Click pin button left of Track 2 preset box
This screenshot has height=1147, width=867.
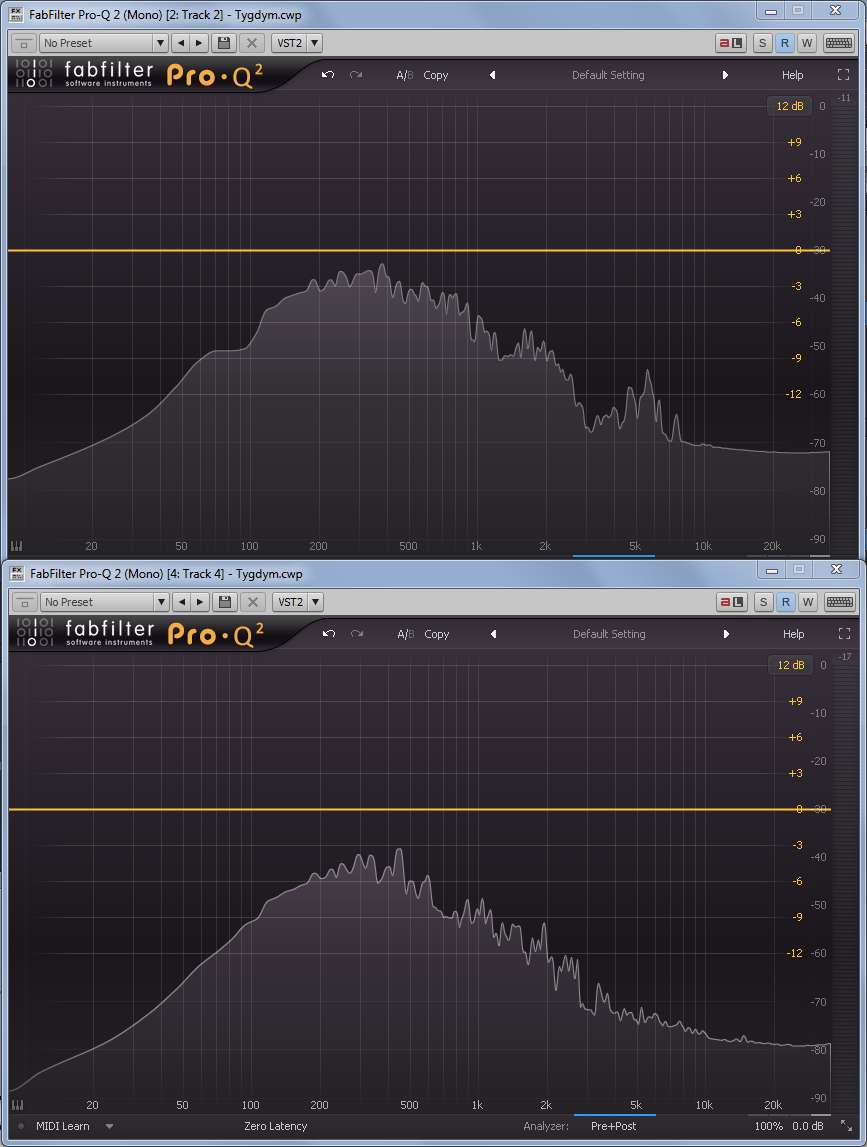pyautogui.click(x=23, y=43)
